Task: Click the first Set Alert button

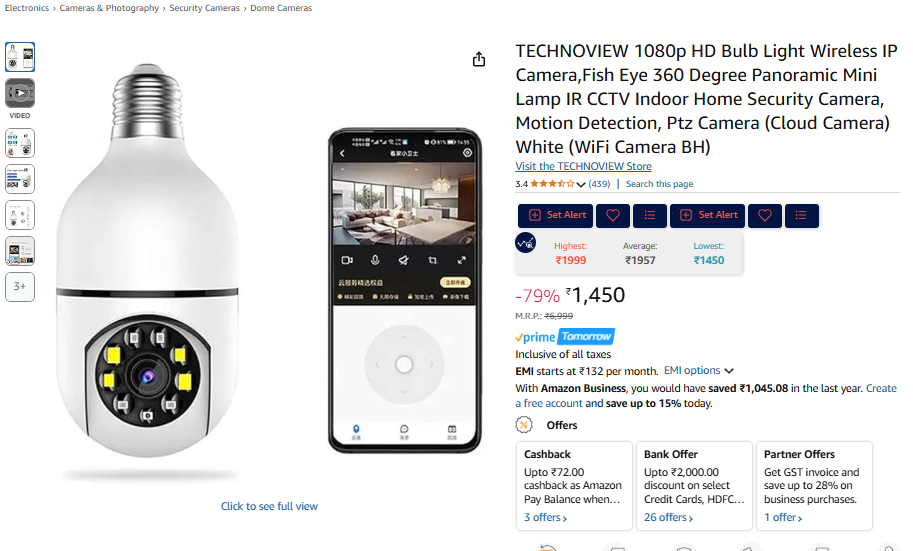Action: click(555, 216)
